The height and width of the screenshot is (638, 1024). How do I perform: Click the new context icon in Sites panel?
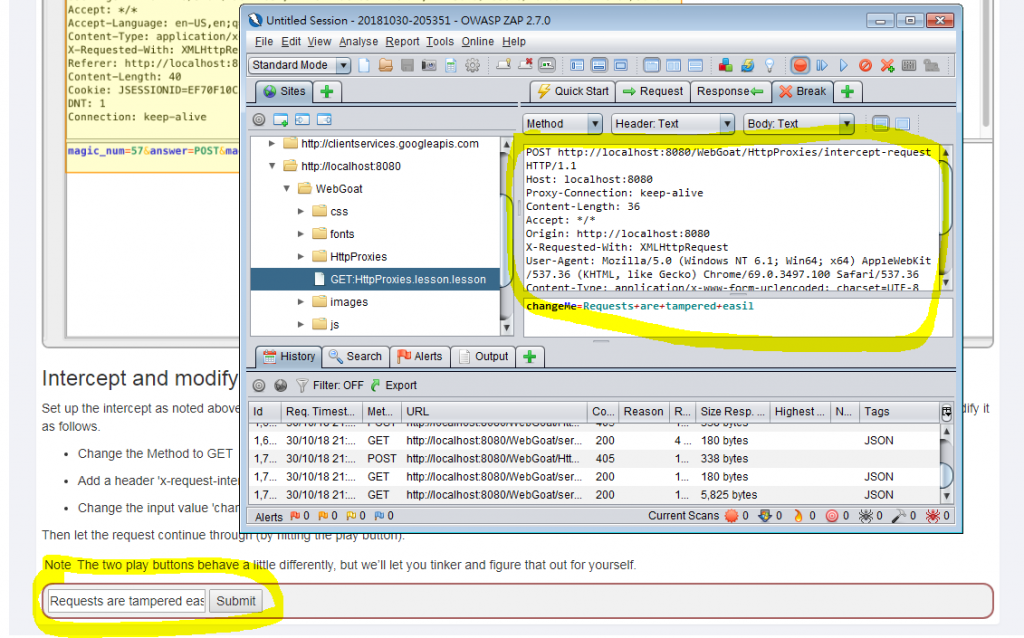(280, 120)
